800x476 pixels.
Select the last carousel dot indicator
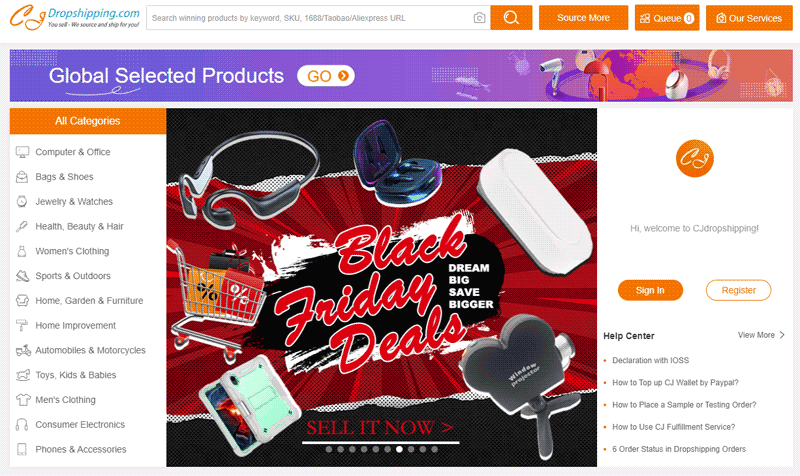click(x=434, y=449)
